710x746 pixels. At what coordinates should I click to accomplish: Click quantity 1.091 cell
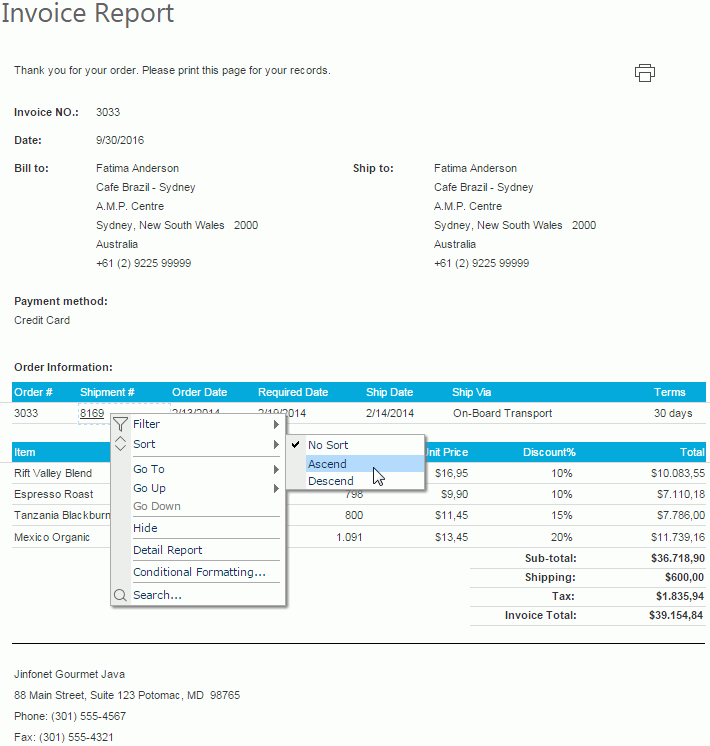(x=349, y=537)
